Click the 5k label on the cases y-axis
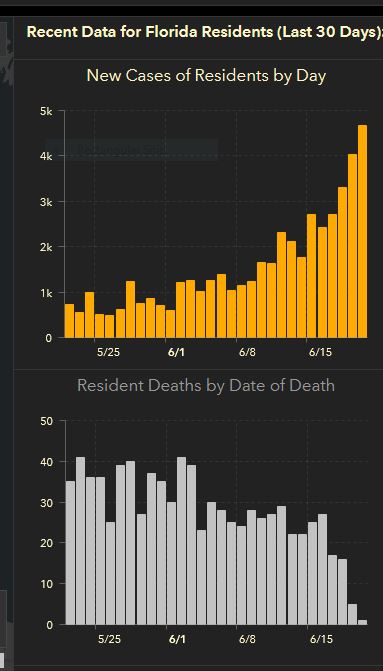Screen dimensions: 383x671 coord(45,111)
